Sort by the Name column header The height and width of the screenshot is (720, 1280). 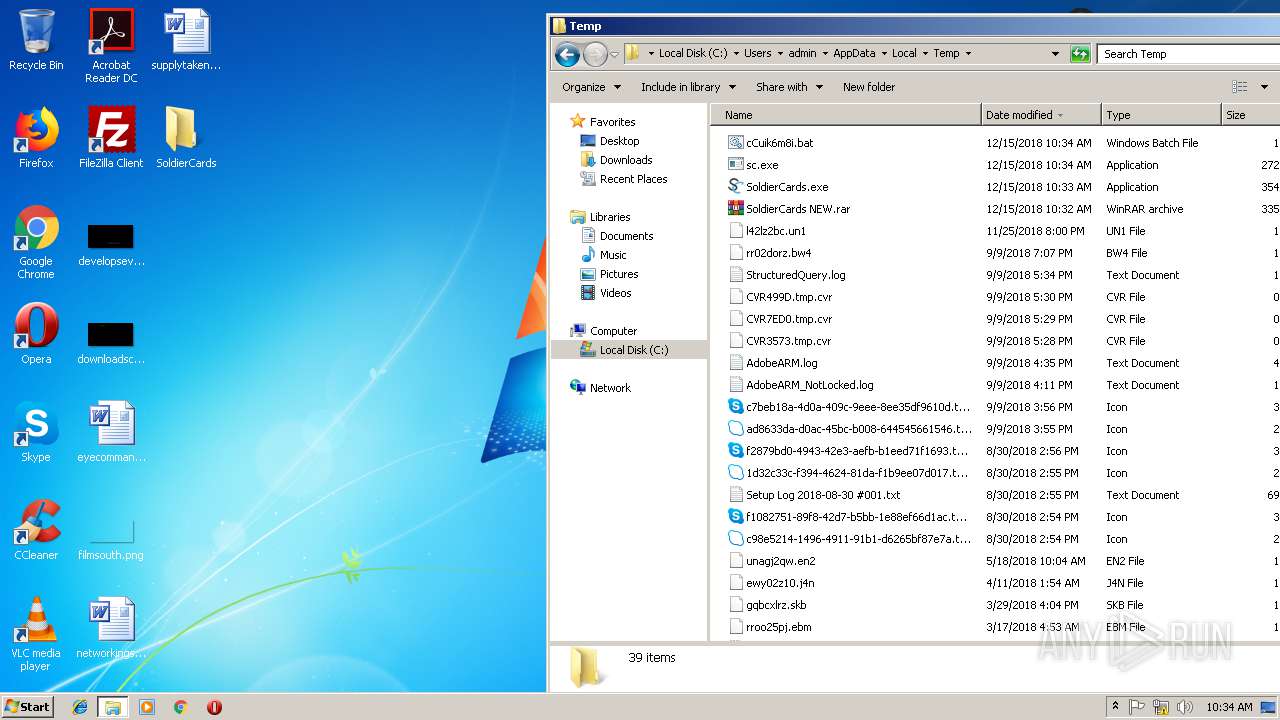coord(846,115)
